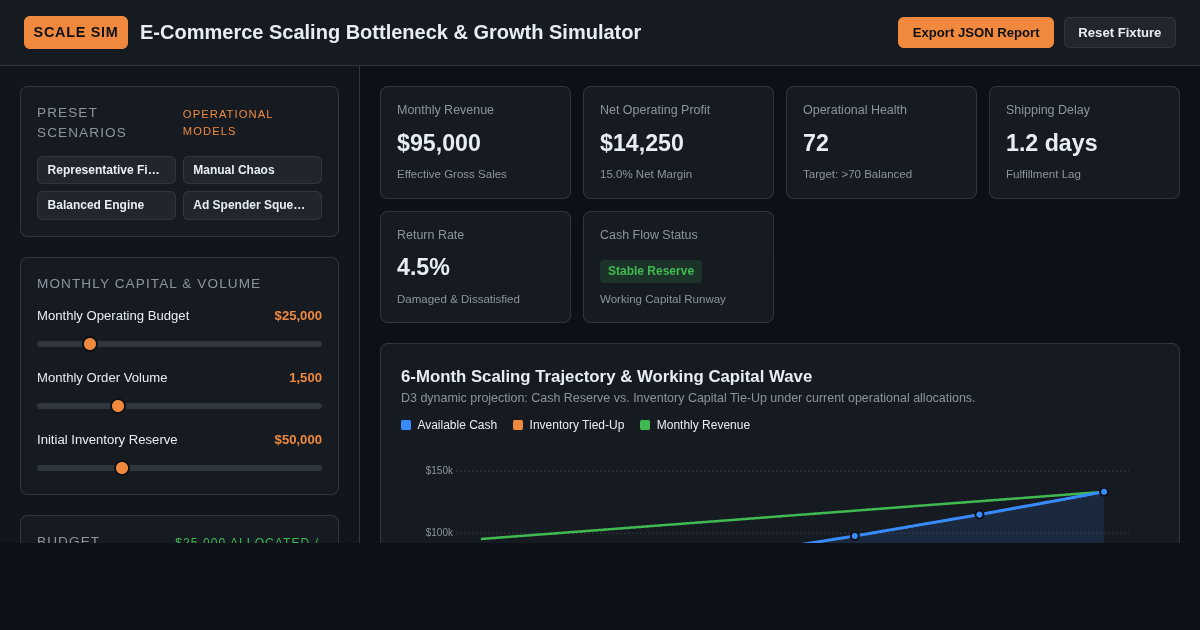Click the green Monthly Revenue legend swatch
1200x630 pixels.
coord(645,425)
